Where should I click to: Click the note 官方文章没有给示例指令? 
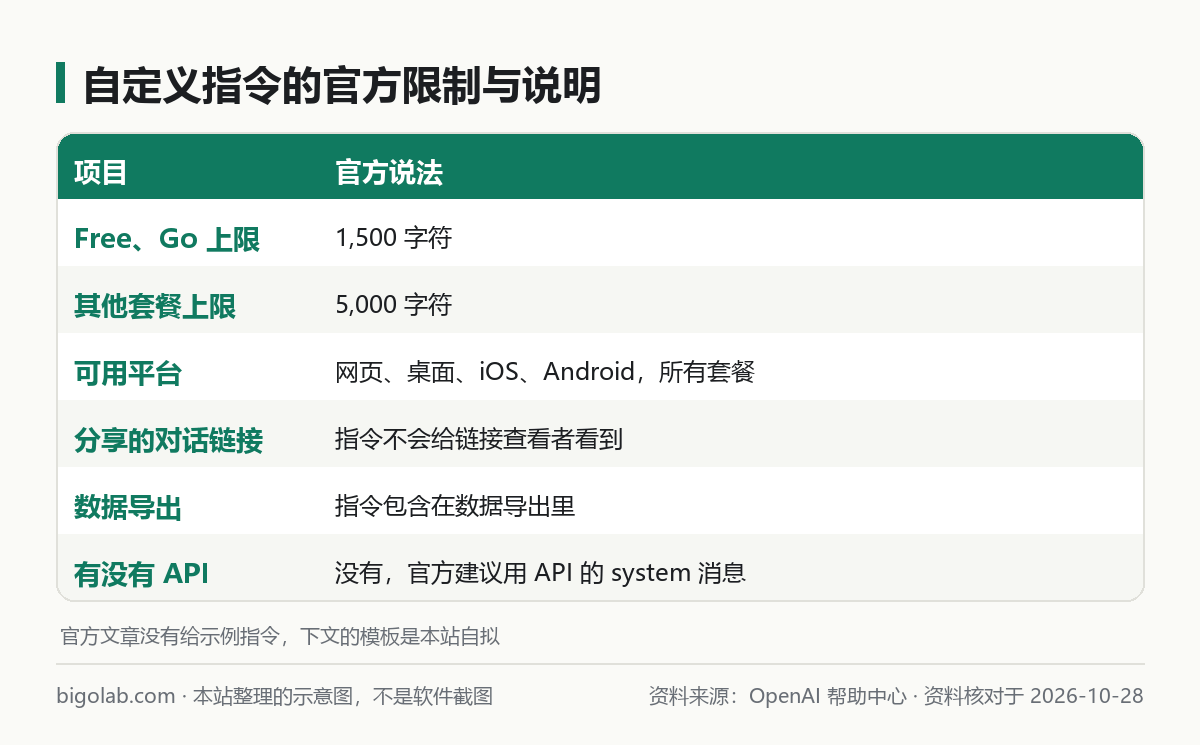tap(168, 637)
